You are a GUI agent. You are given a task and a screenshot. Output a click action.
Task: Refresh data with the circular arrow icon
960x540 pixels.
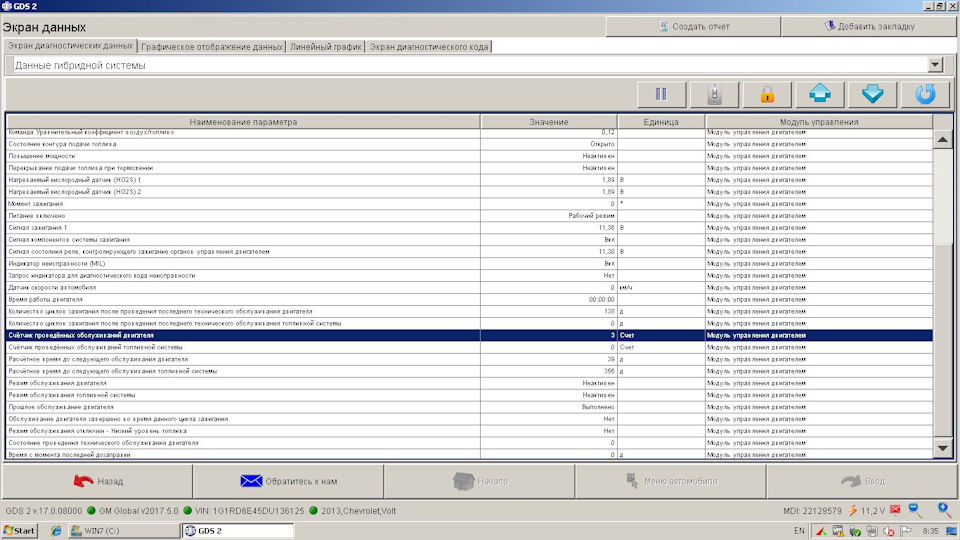pyautogui.click(x=925, y=94)
